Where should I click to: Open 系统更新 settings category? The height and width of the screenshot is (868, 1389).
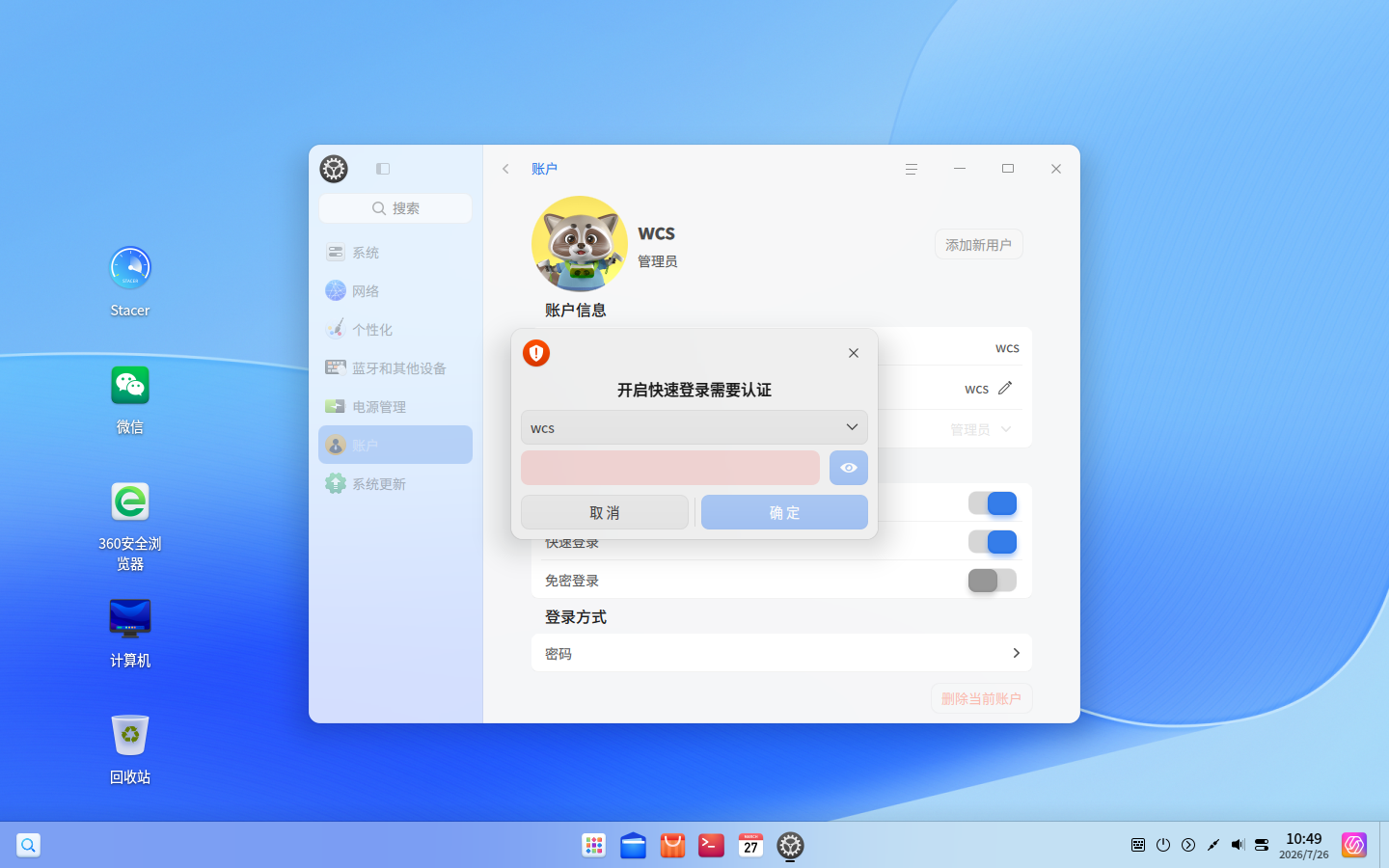[x=395, y=484]
